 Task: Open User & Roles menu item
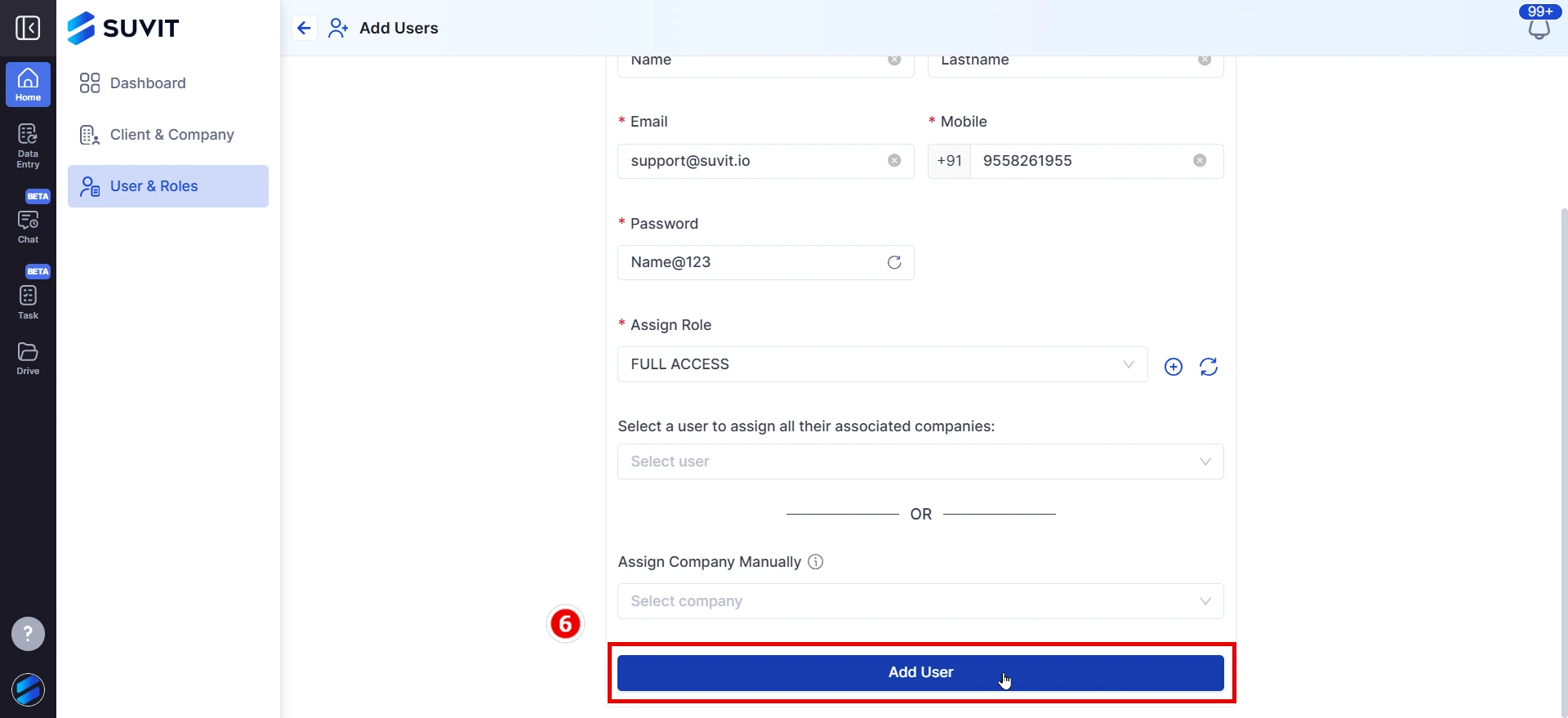pos(168,186)
